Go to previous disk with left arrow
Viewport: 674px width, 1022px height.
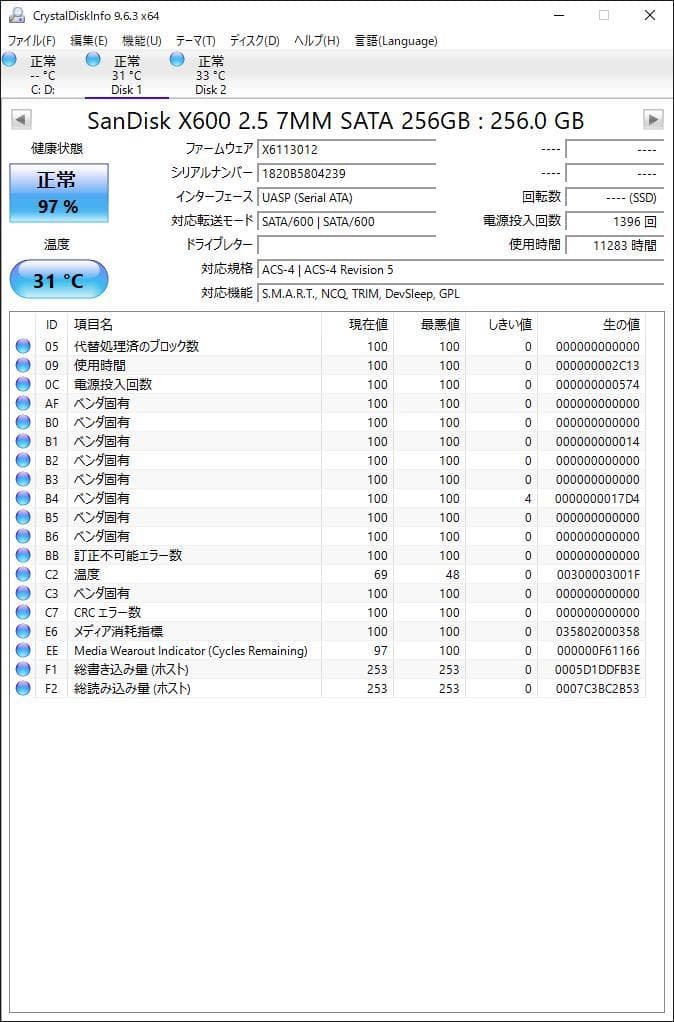[21, 119]
